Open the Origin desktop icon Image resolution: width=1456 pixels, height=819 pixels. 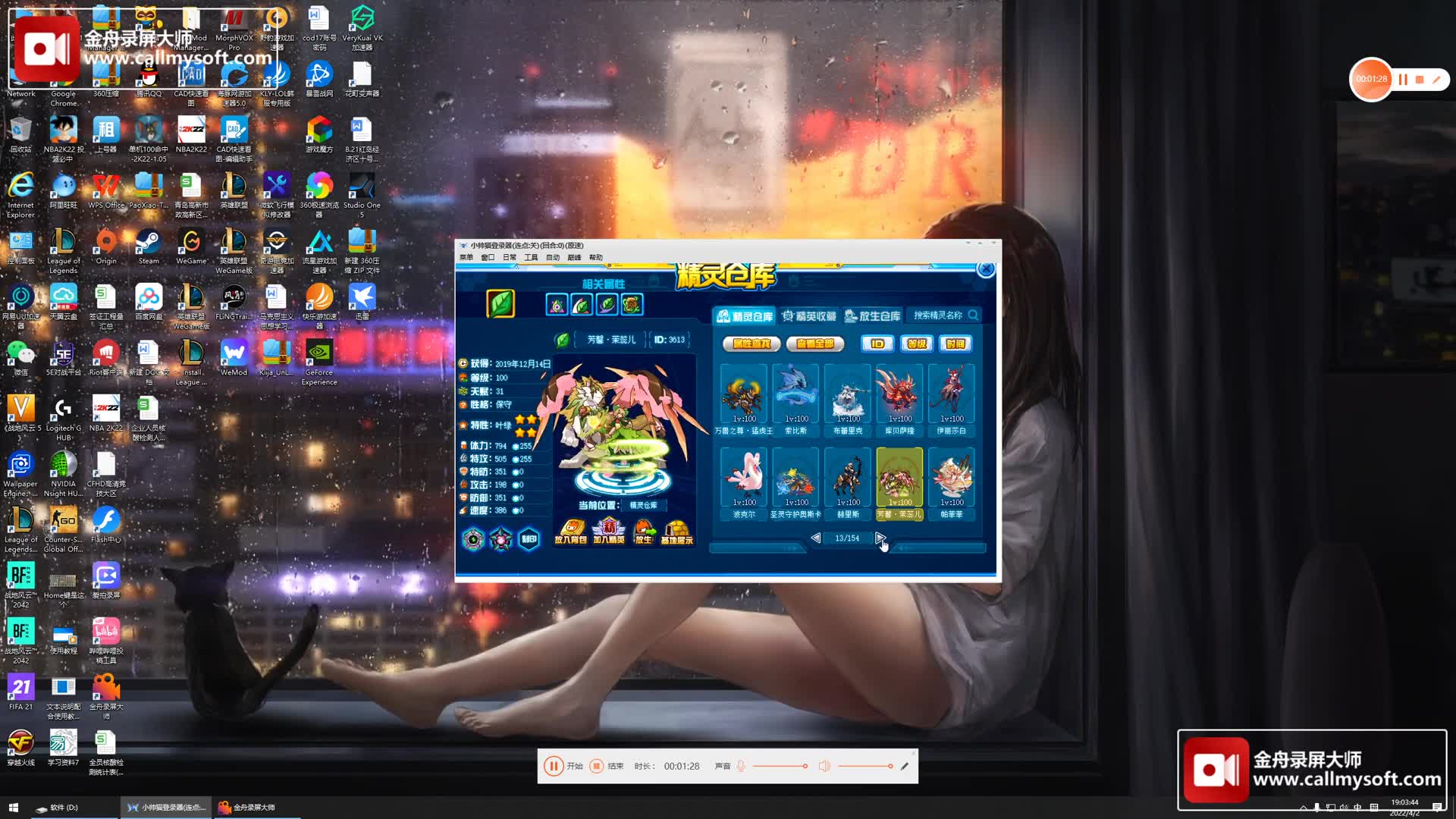[x=106, y=248]
